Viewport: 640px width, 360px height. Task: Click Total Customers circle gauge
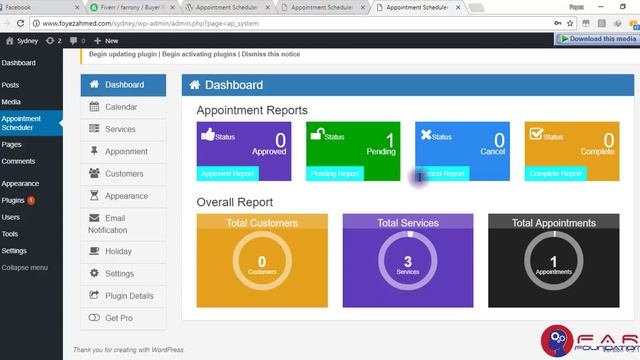(x=262, y=261)
